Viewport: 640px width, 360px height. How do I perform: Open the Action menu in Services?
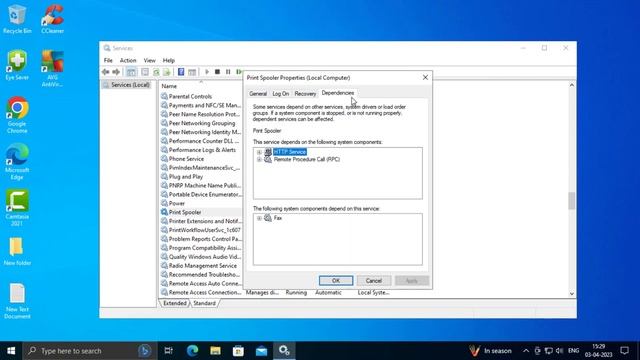coord(128,60)
